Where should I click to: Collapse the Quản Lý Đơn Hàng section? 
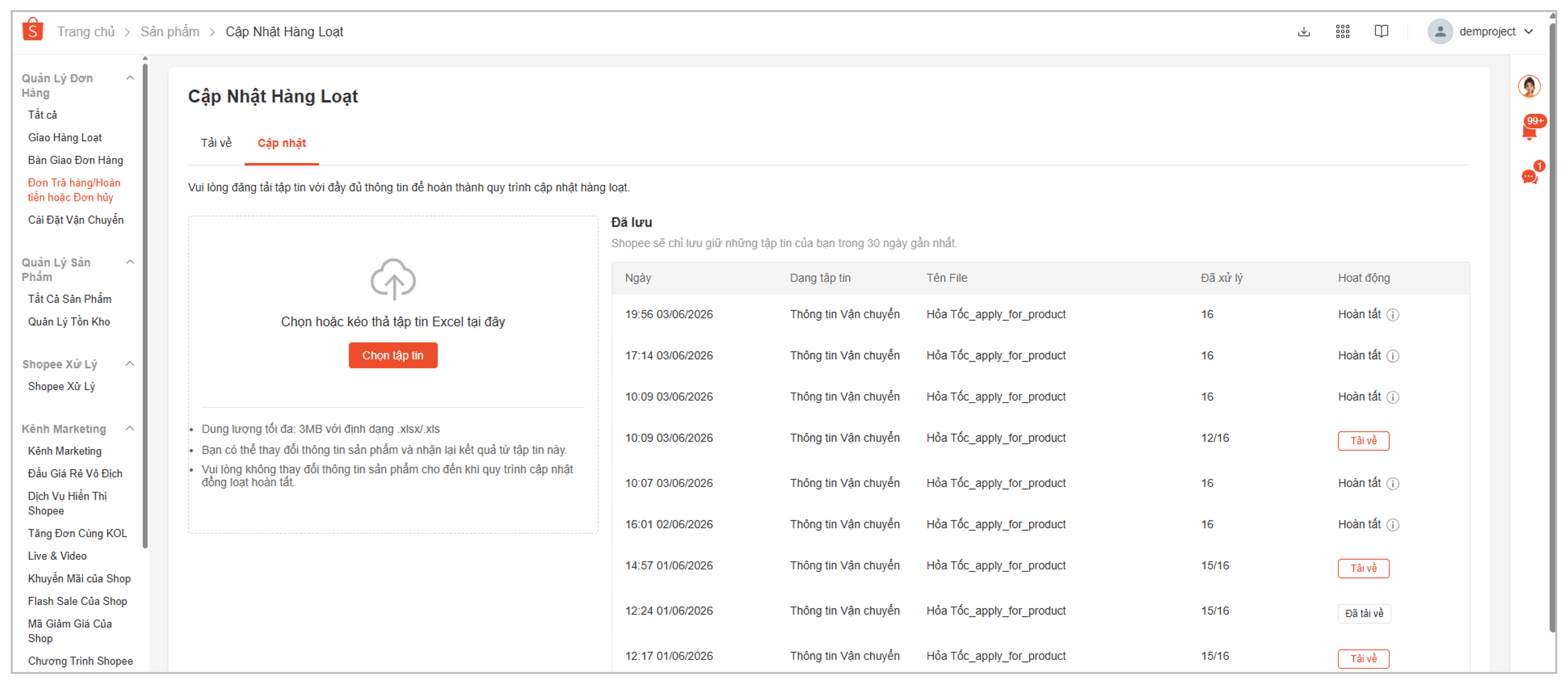pyautogui.click(x=130, y=78)
